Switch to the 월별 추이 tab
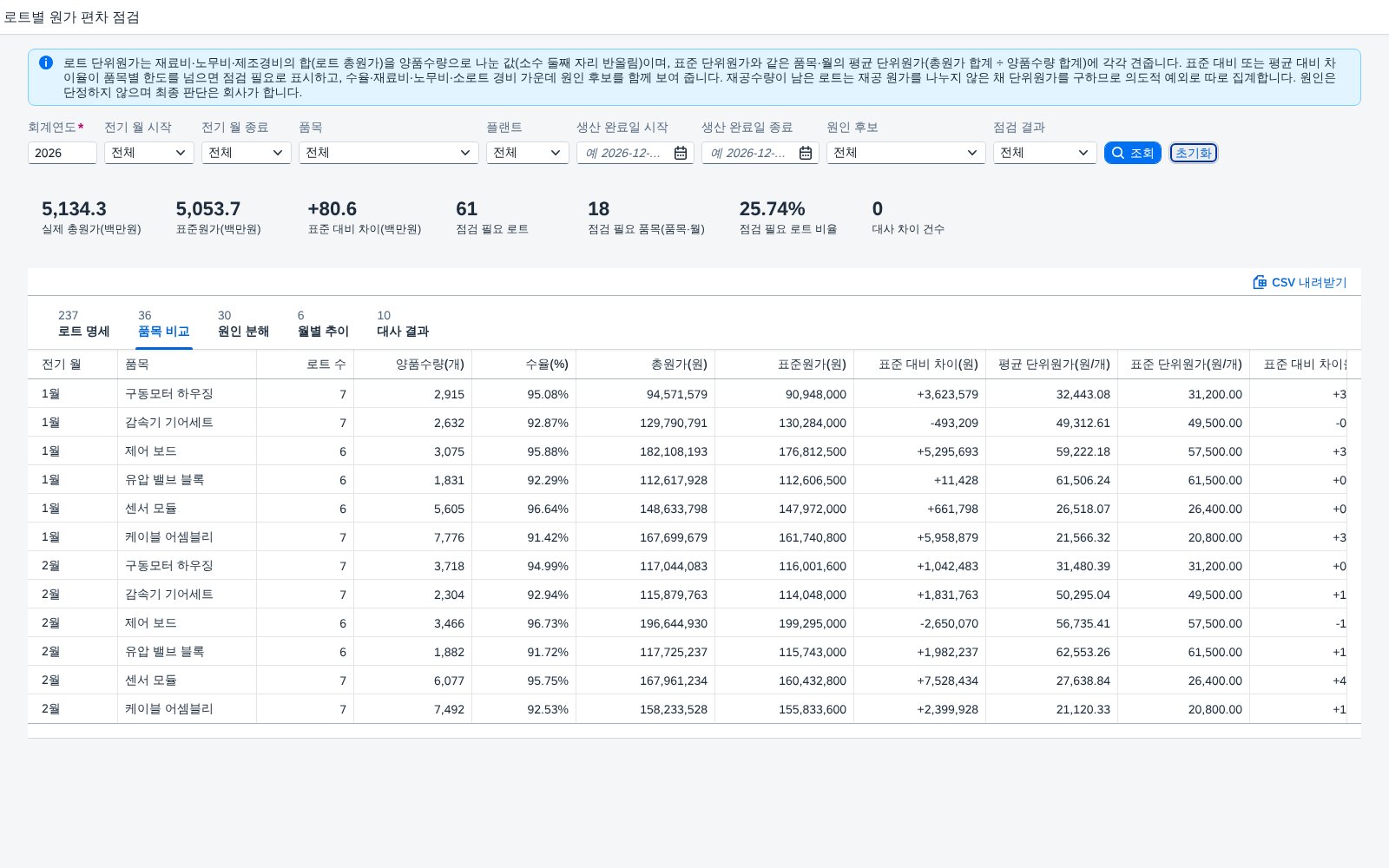 tap(324, 324)
